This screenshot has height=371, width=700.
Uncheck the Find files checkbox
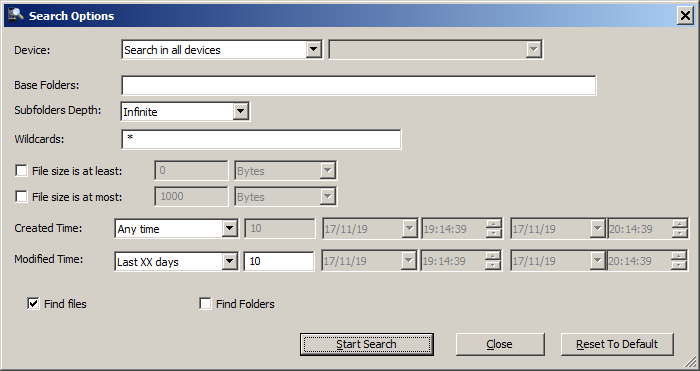click(33, 304)
